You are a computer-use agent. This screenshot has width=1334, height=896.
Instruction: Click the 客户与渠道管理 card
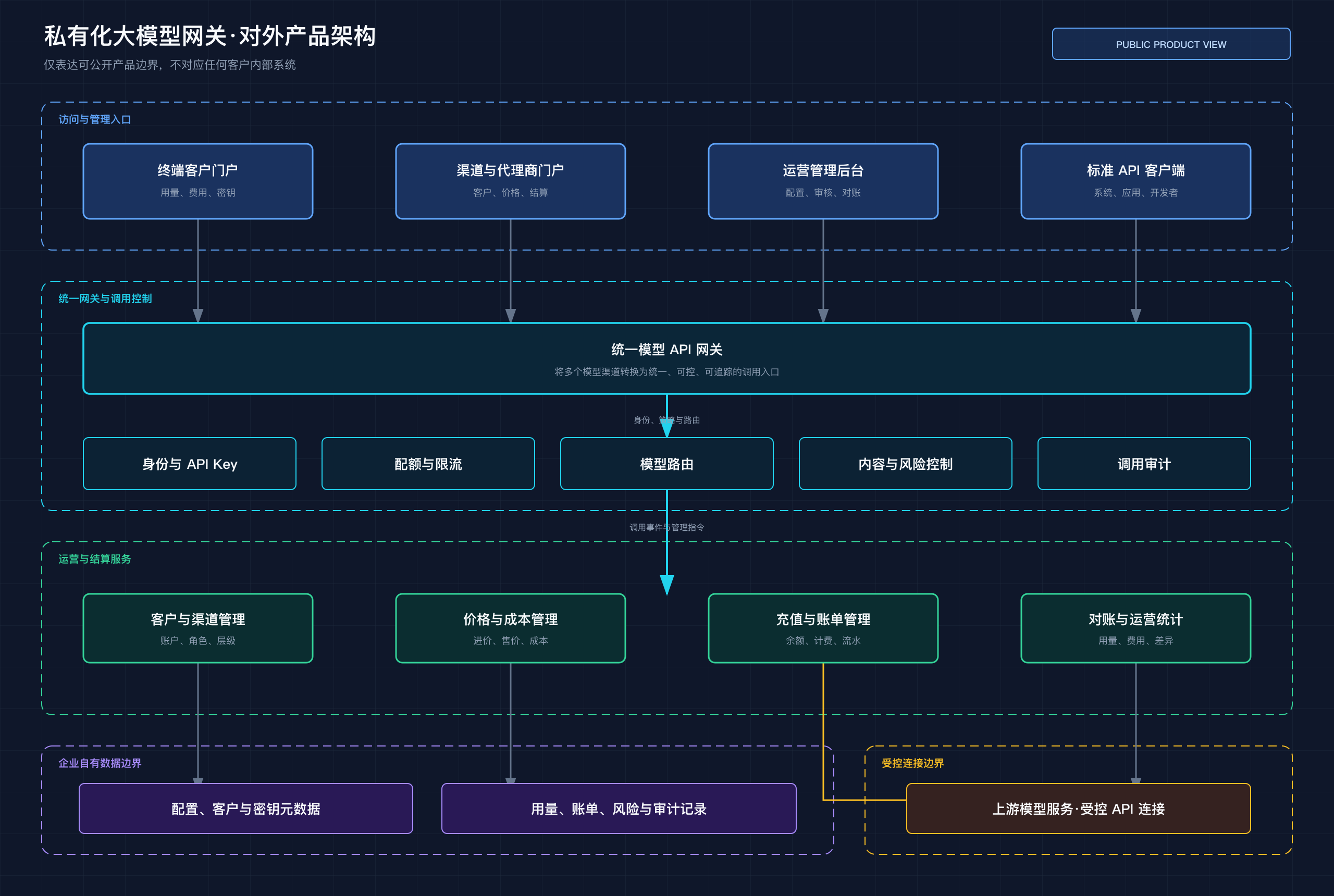click(198, 628)
